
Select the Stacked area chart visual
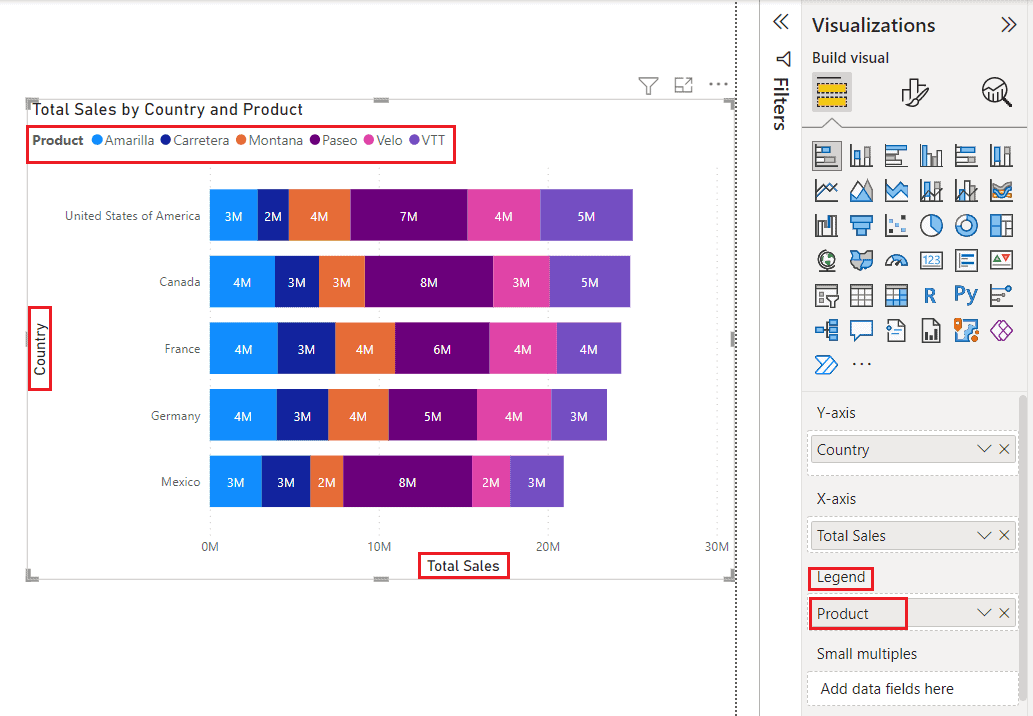coord(896,191)
